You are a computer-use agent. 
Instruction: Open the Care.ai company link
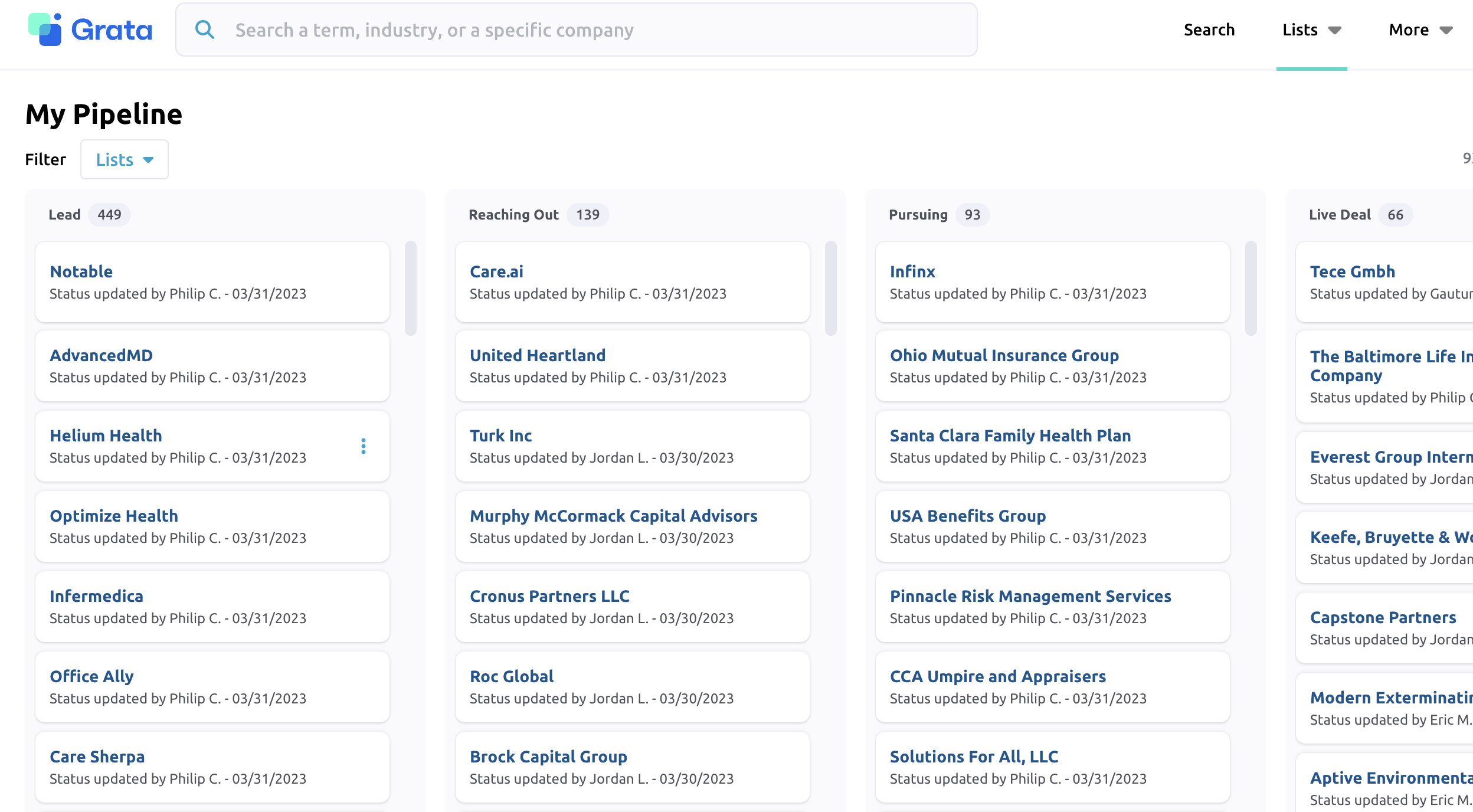(496, 271)
